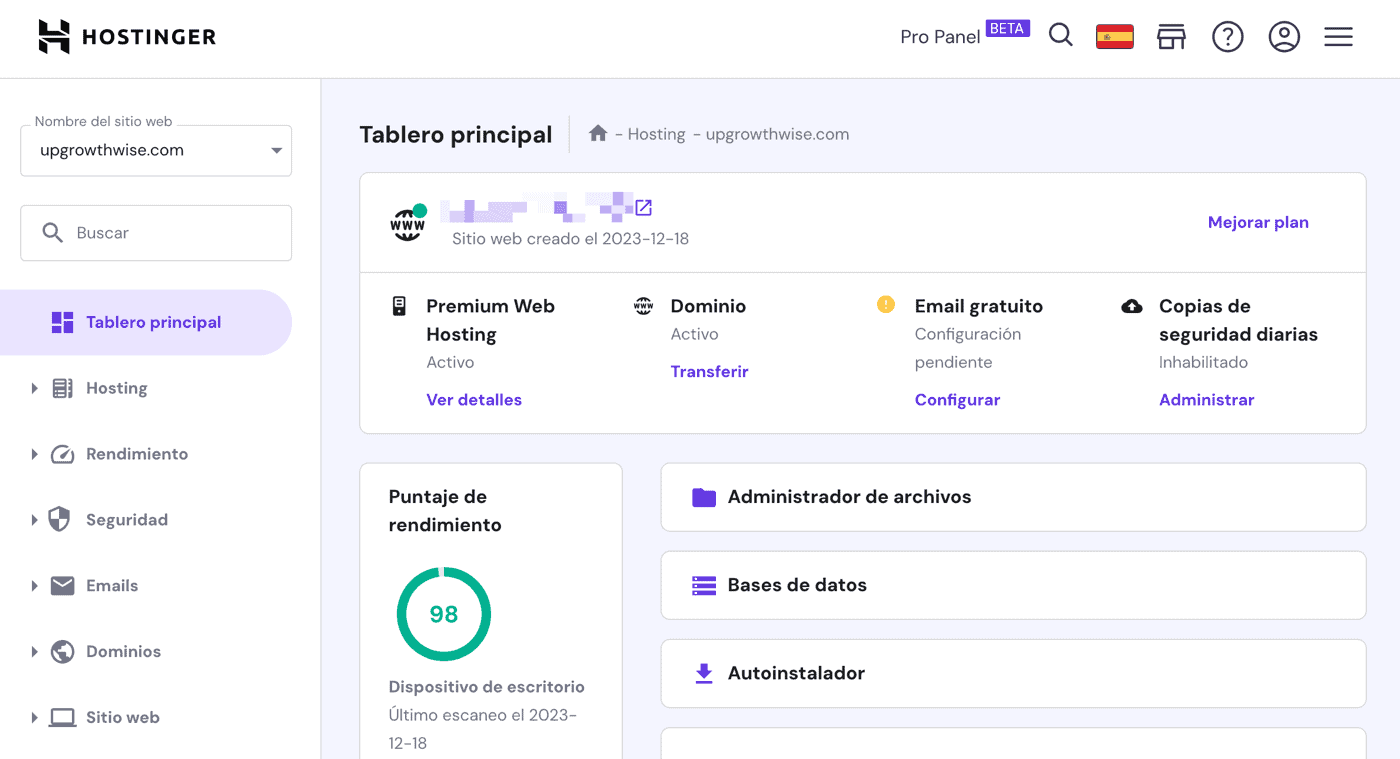1400x759 pixels.
Task: Click the Seguridad shield icon
Action: (60, 519)
